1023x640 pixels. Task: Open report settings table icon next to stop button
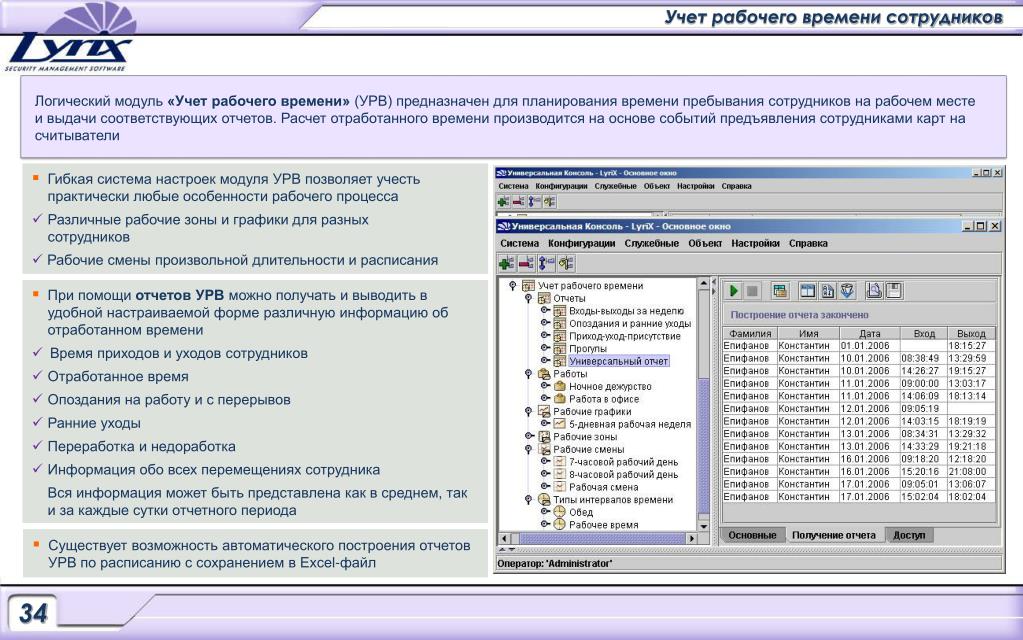tap(780, 291)
